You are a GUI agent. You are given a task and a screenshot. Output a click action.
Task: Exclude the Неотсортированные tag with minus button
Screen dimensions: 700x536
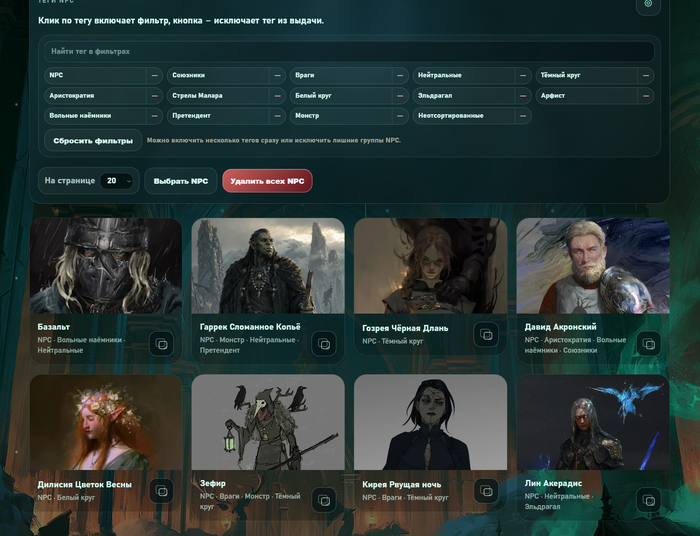(x=523, y=116)
